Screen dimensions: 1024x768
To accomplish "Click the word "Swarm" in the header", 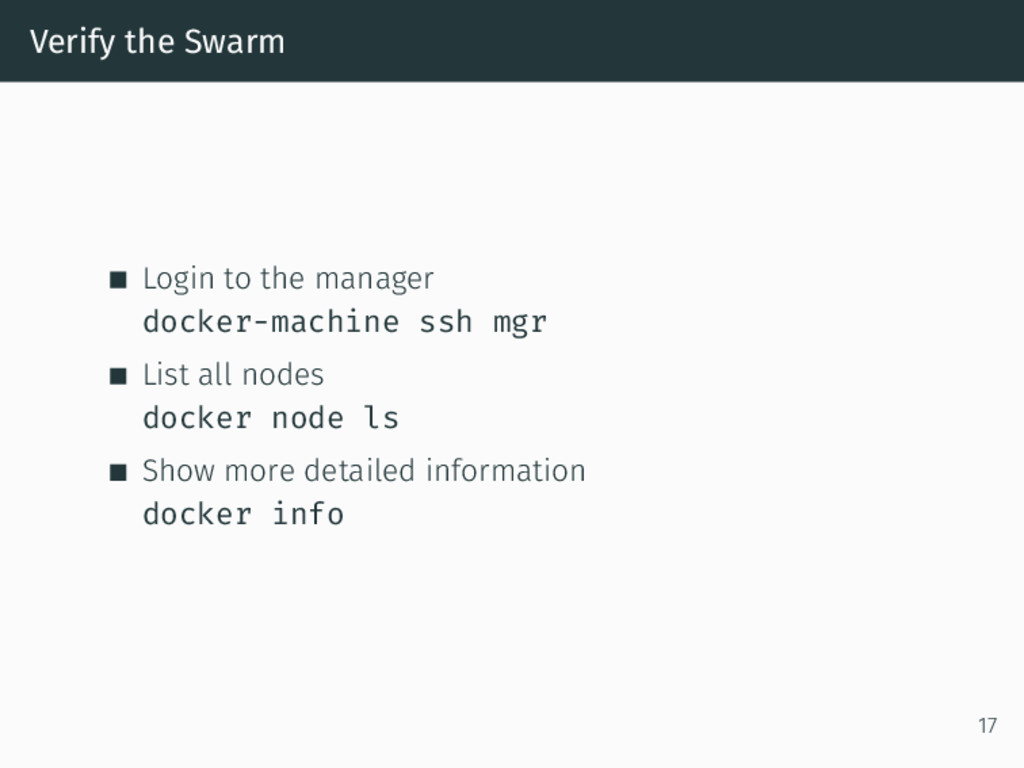I will (x=234, y=42).
